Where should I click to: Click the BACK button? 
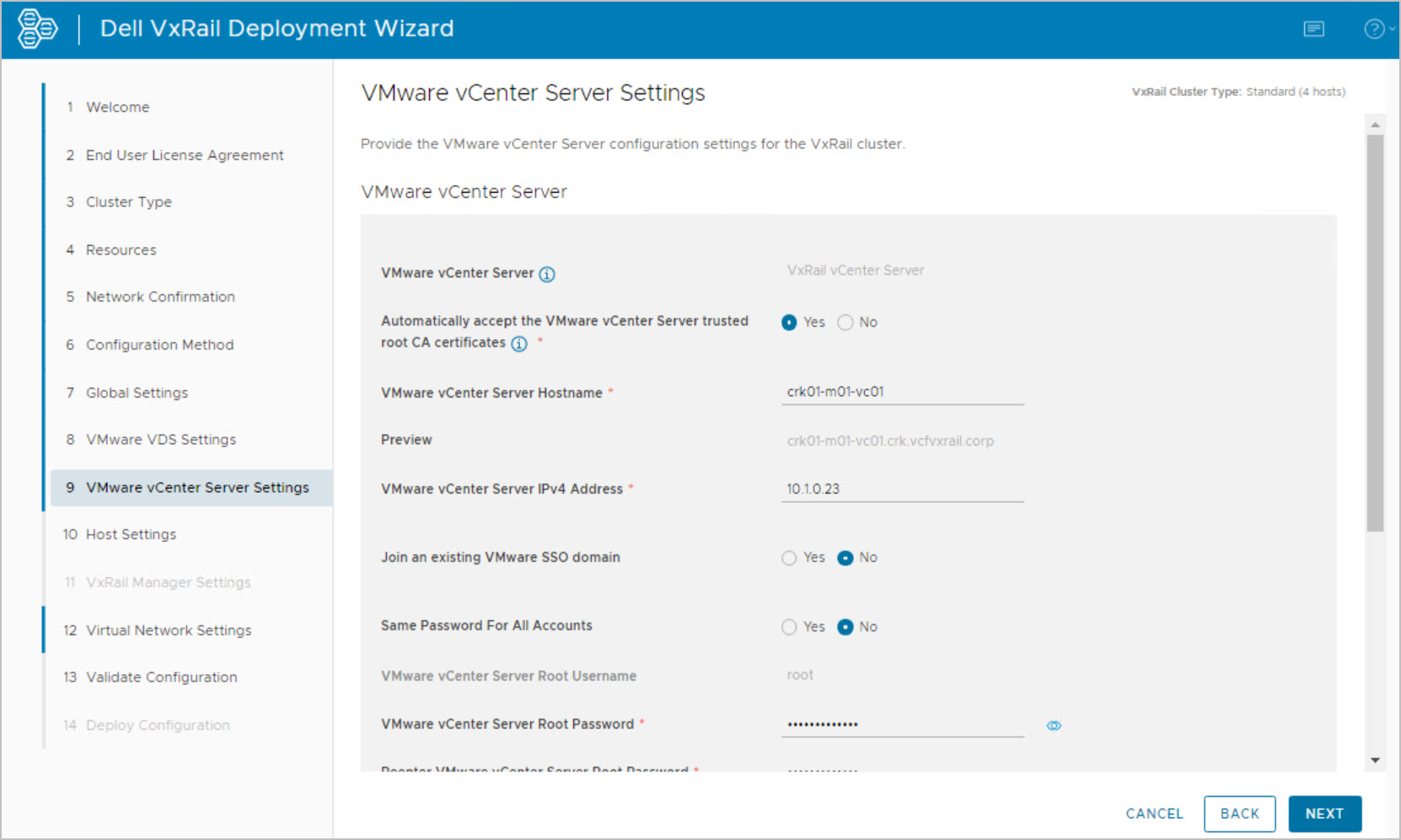click(x=1239, y=814)
